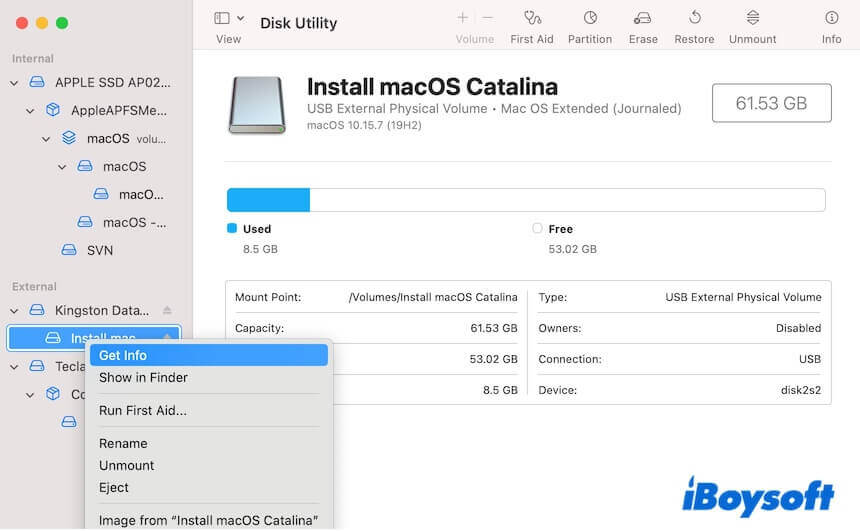Click the add Volume plus icon
The height and width of the screenshot is (531, 860).
click(462, 18)
